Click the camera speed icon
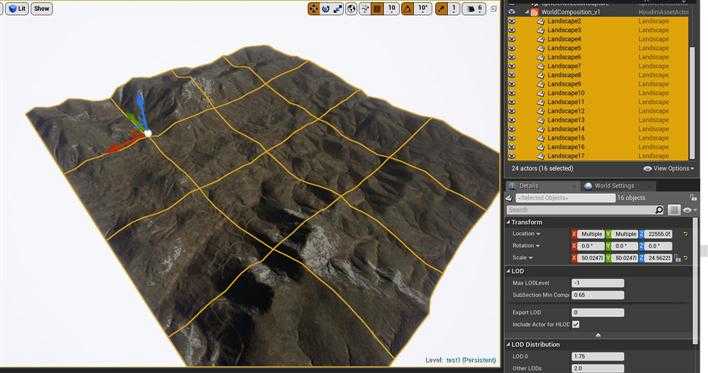 470,9
